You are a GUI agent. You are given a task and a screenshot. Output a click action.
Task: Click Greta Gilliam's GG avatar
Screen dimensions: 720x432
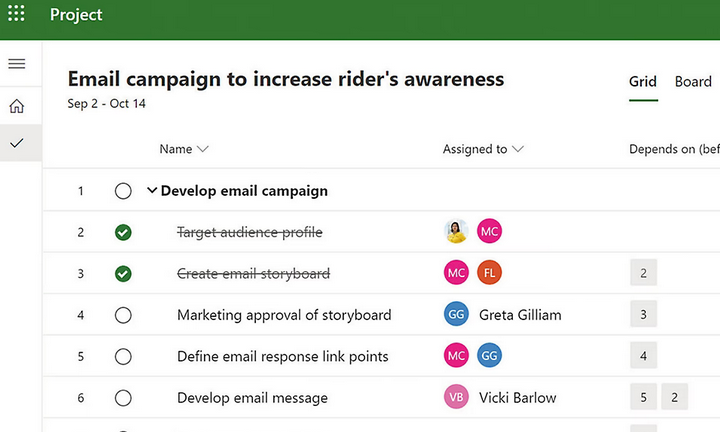[x=456, y=314]
